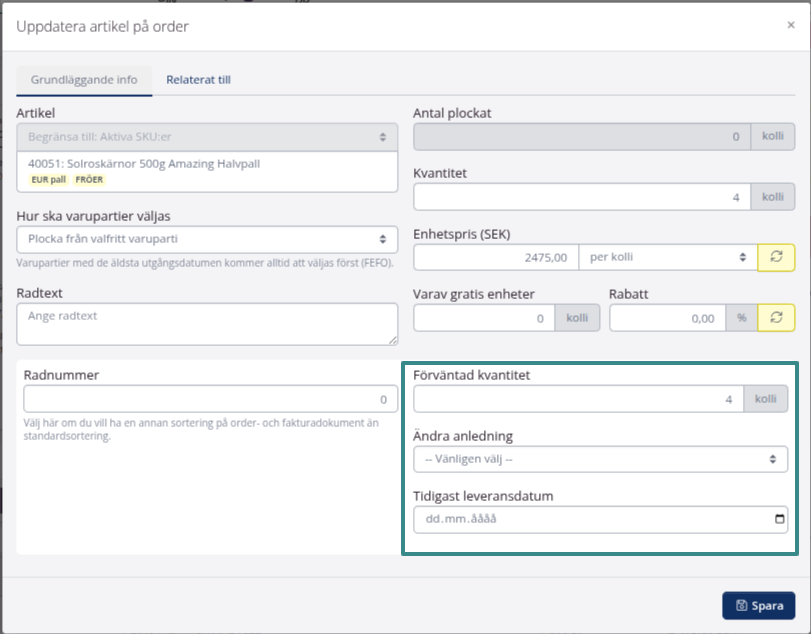The image size is (811, 634).
Task: Click the Enhetspris amount field
Action: pyautogui.click(x=494, y=258)
